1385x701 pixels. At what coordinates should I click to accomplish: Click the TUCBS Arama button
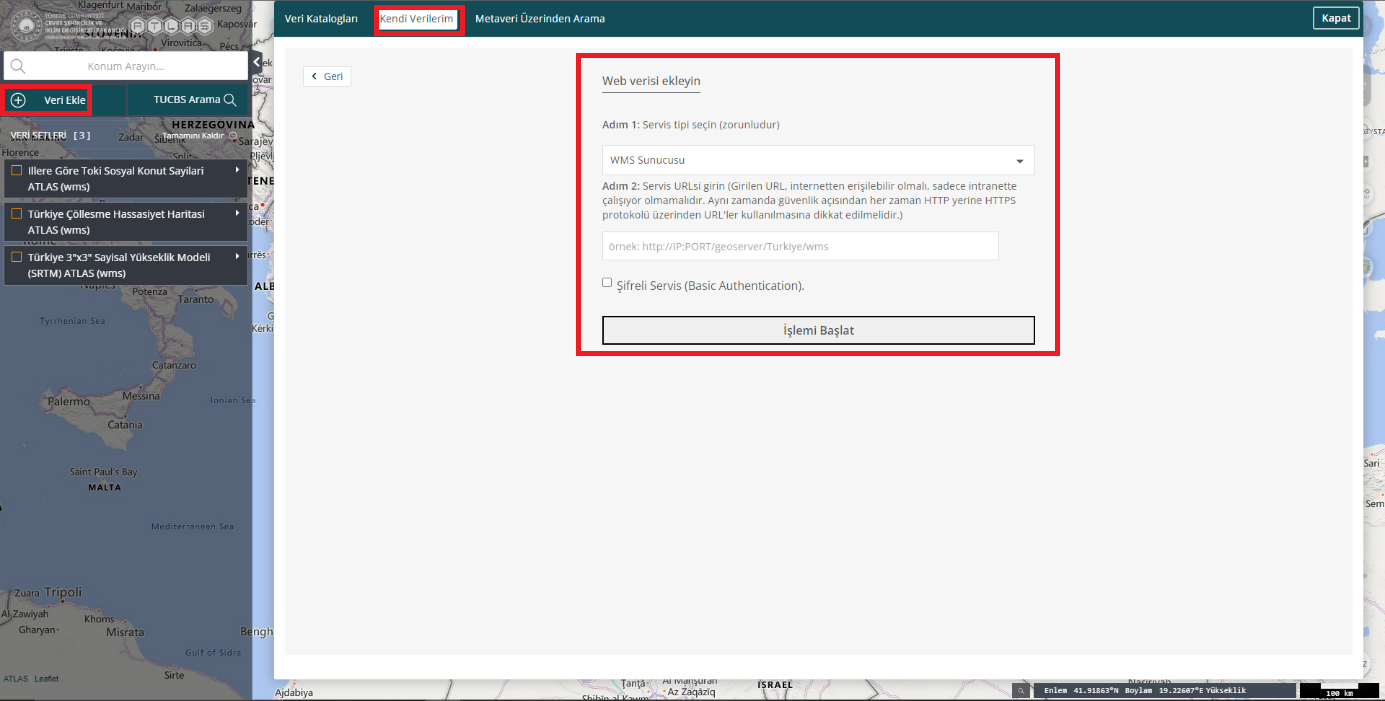click(188, 100)
